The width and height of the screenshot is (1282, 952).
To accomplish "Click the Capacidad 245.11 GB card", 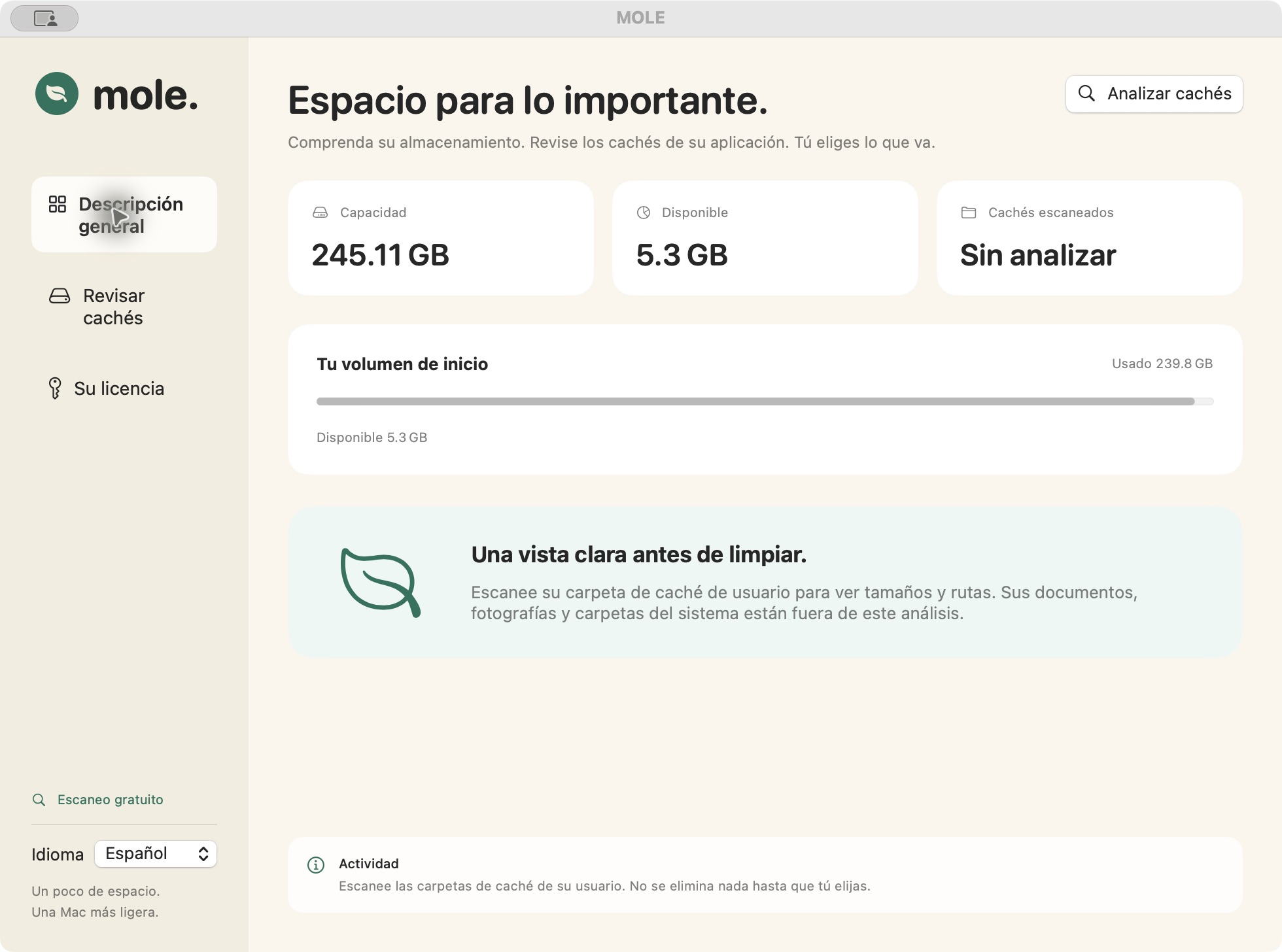I will (441, 238).
